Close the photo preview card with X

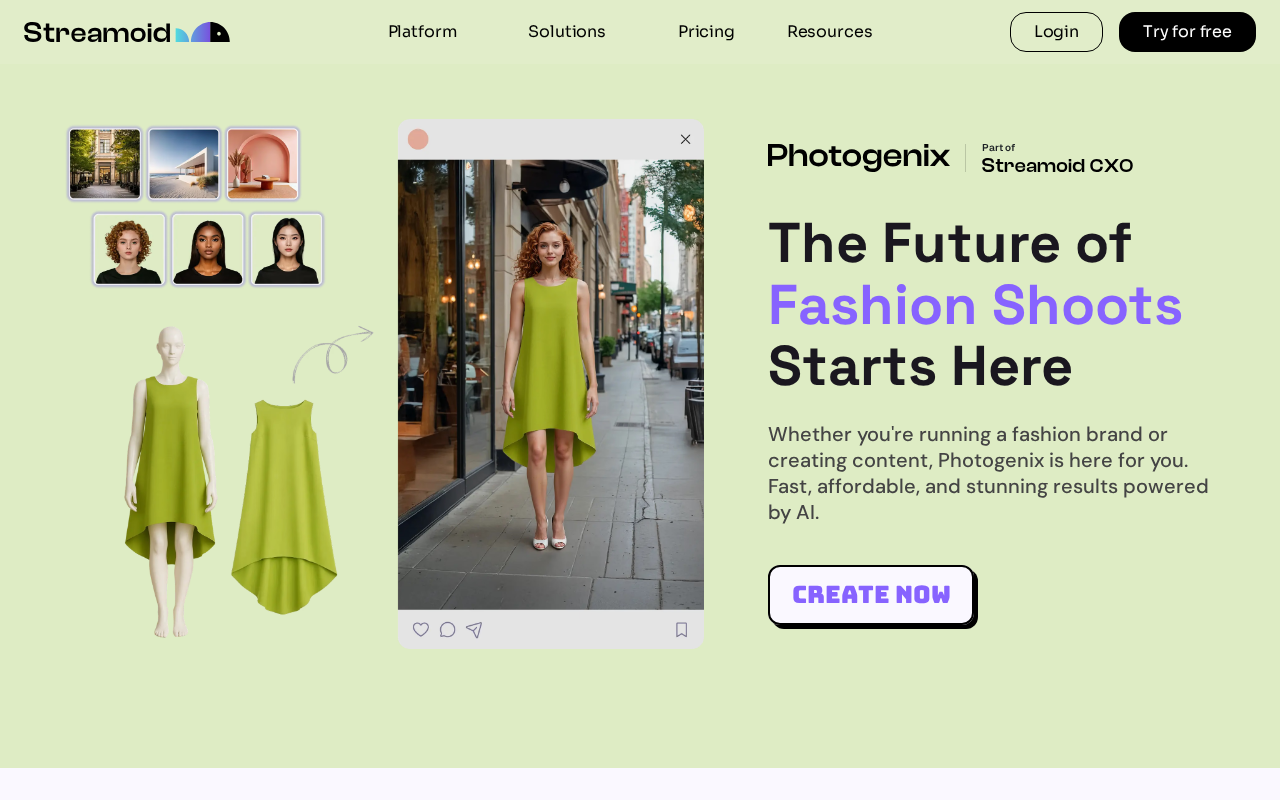(685, 140)
